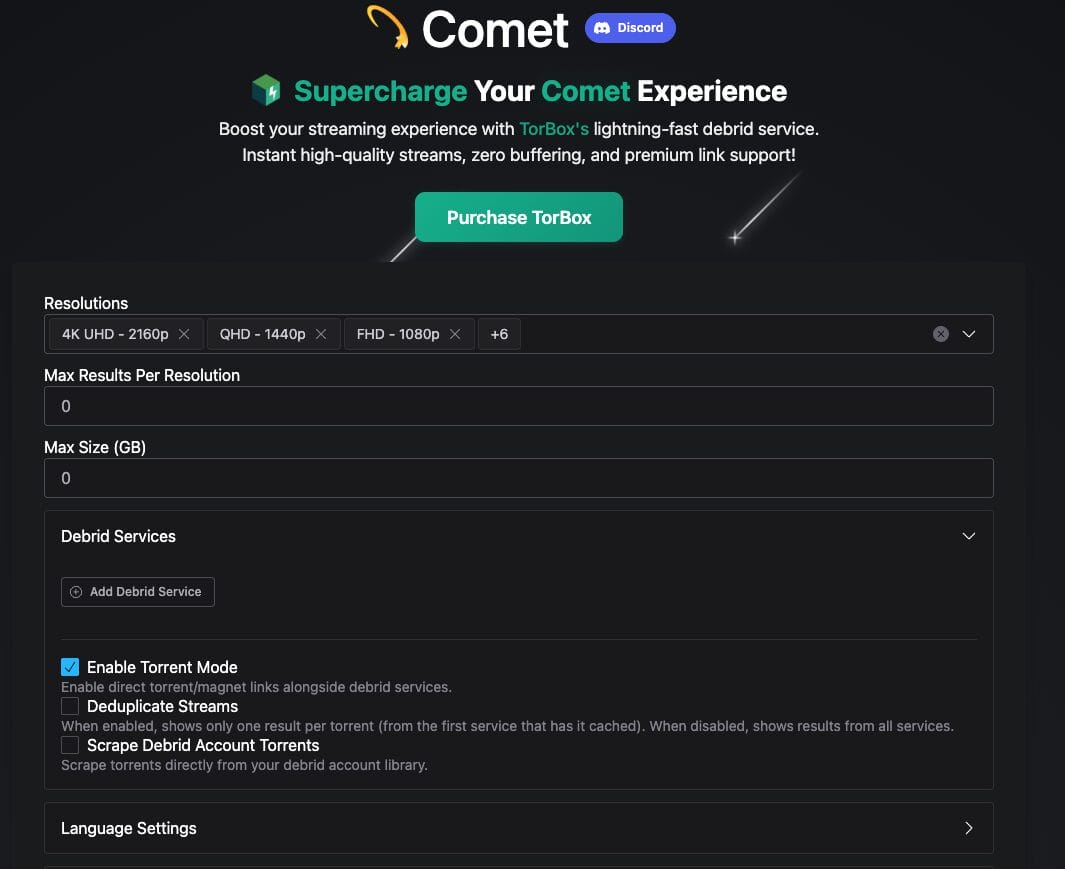
Task: Click the Supercharge Your Comet Experience heading
Action: click(x=540, y=91)
